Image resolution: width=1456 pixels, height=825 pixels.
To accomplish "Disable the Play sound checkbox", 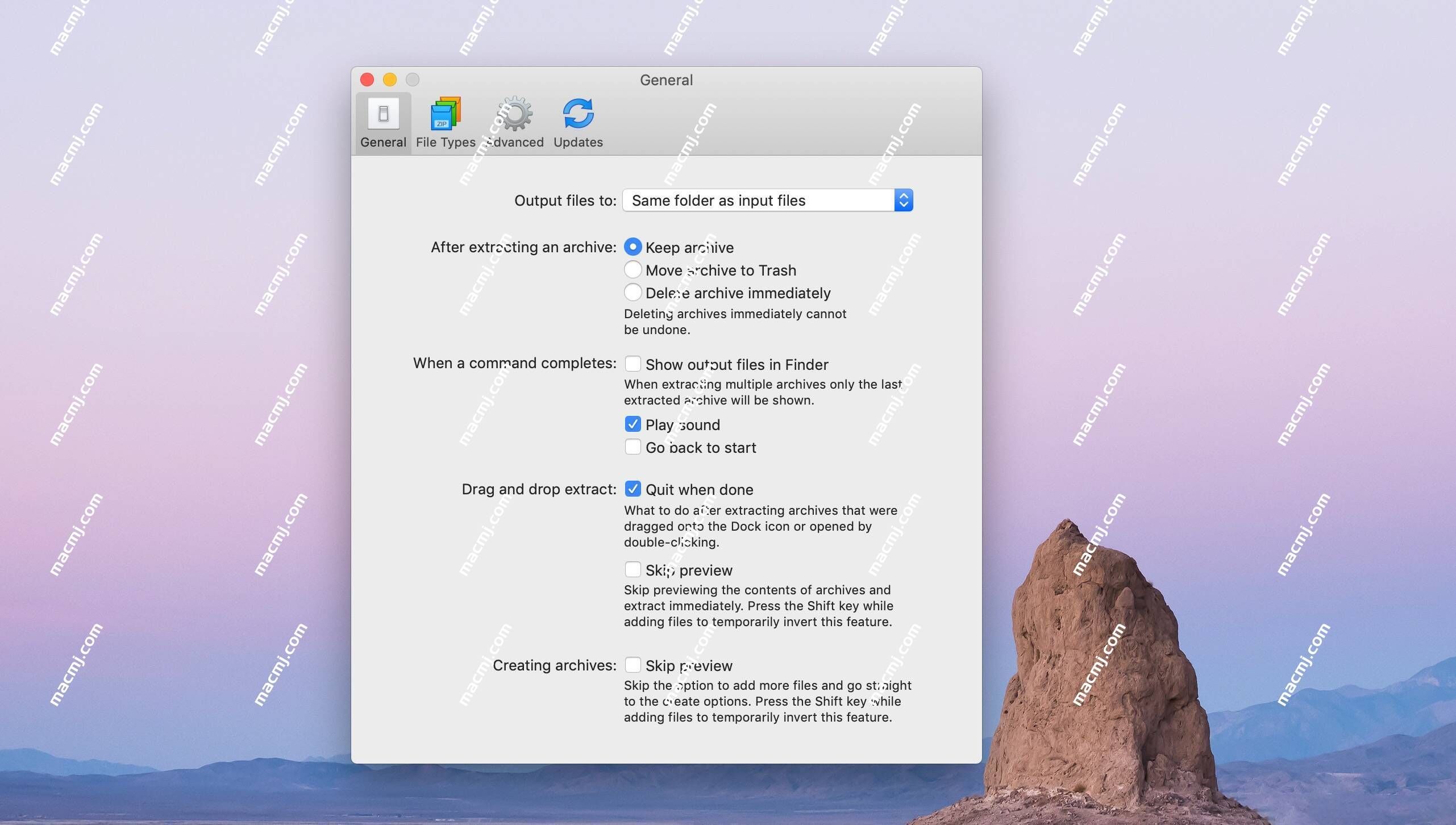I will [633, 424].
